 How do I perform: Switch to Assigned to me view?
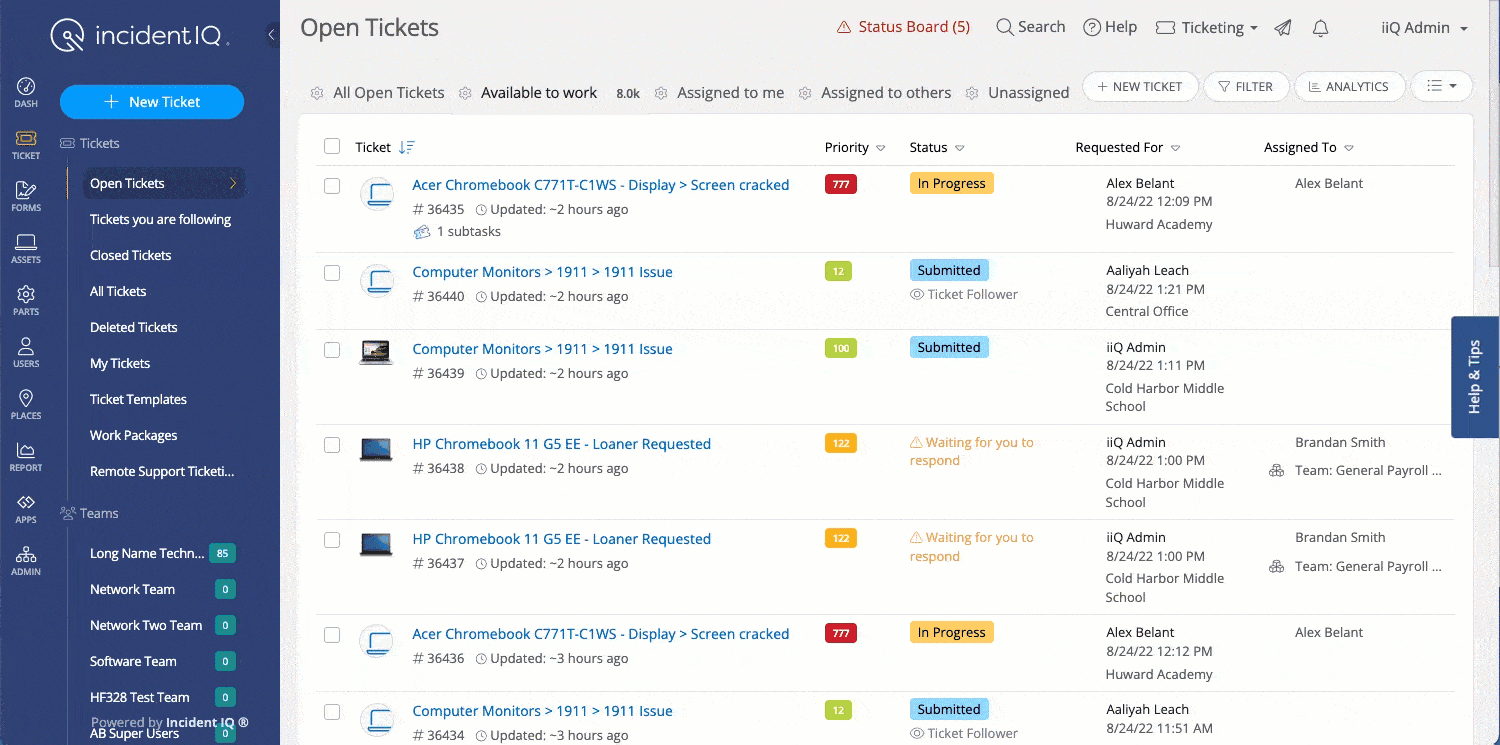click(x=731, y=93)
